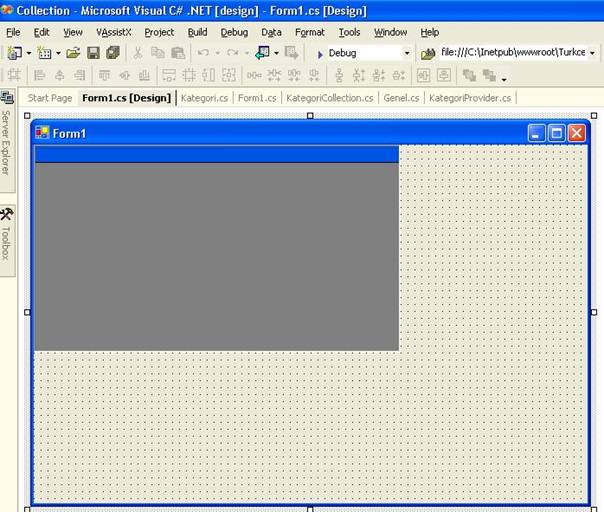Open the Undo history dropdown arrow
This screenshot has width=604, height=512.
click(218, 53)
